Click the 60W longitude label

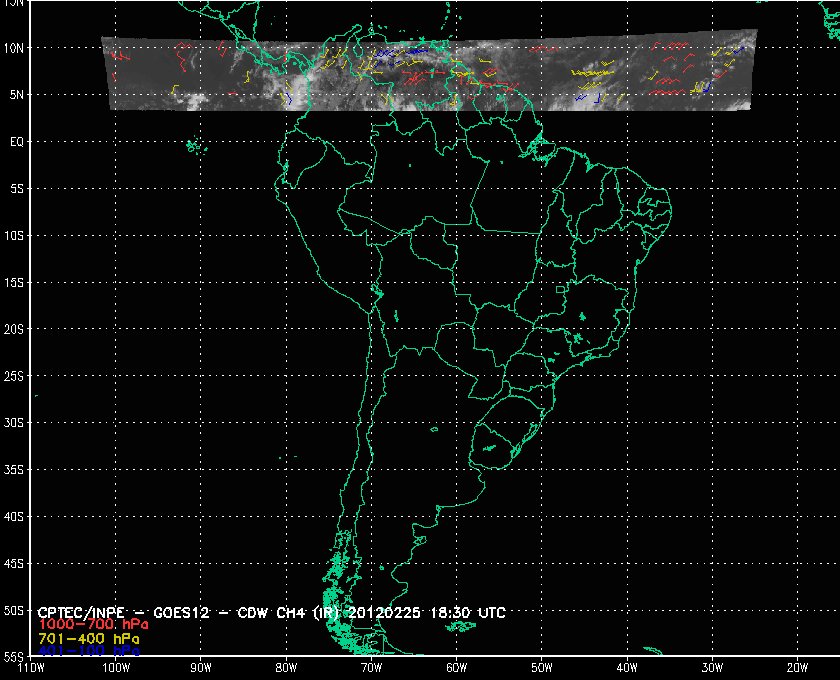(456, 668)
